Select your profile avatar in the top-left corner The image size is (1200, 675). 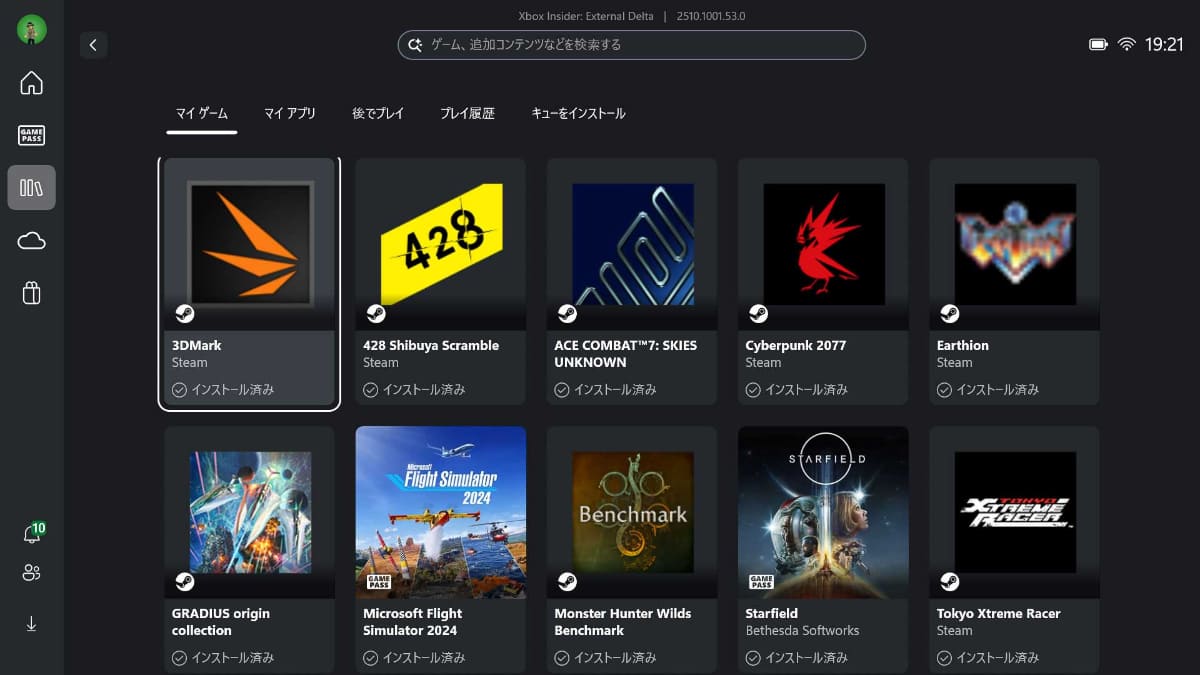[x=33, y=30]
